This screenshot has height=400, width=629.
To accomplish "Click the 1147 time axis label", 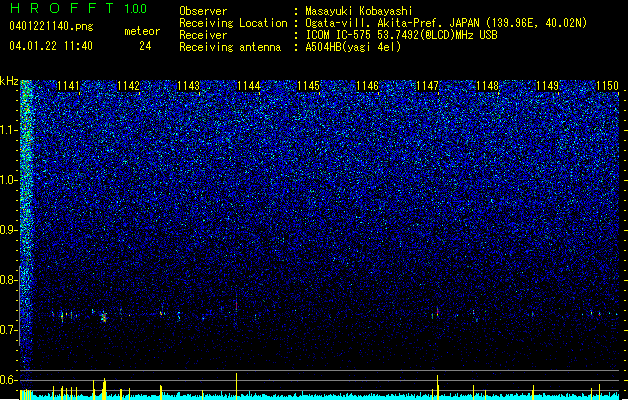I will point(428,86).
